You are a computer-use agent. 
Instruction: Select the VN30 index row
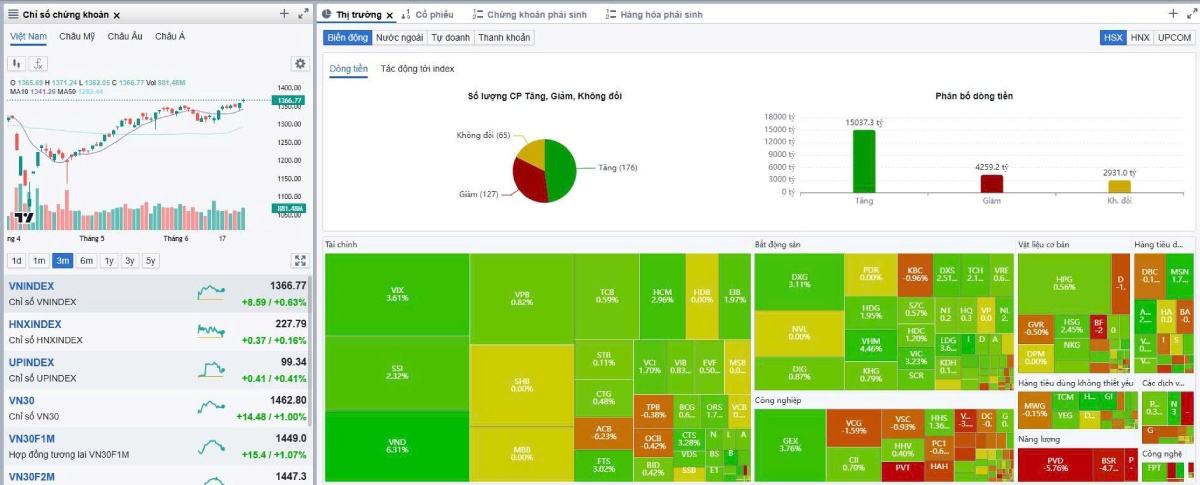[x=157, y=408]
